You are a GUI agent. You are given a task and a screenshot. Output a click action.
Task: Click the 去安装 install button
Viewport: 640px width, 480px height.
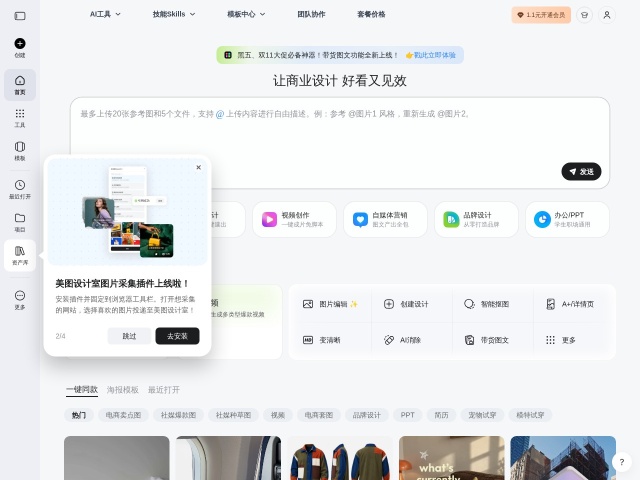pos(177,336)
